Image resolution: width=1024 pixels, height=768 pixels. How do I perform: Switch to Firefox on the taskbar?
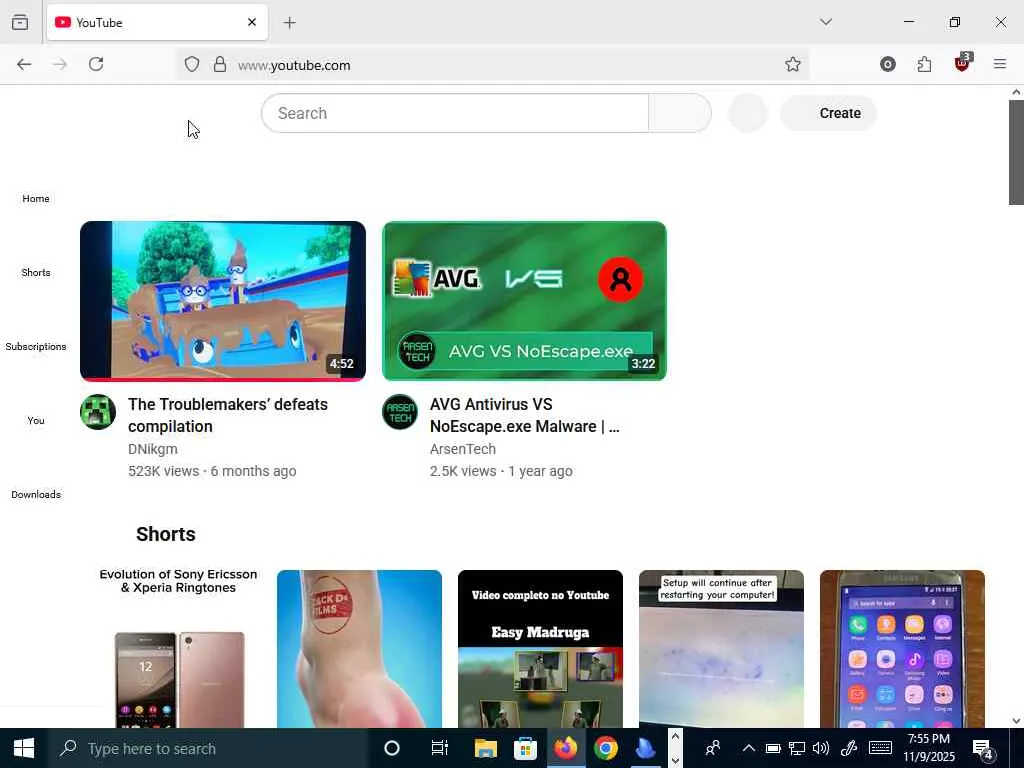point(566,748)
